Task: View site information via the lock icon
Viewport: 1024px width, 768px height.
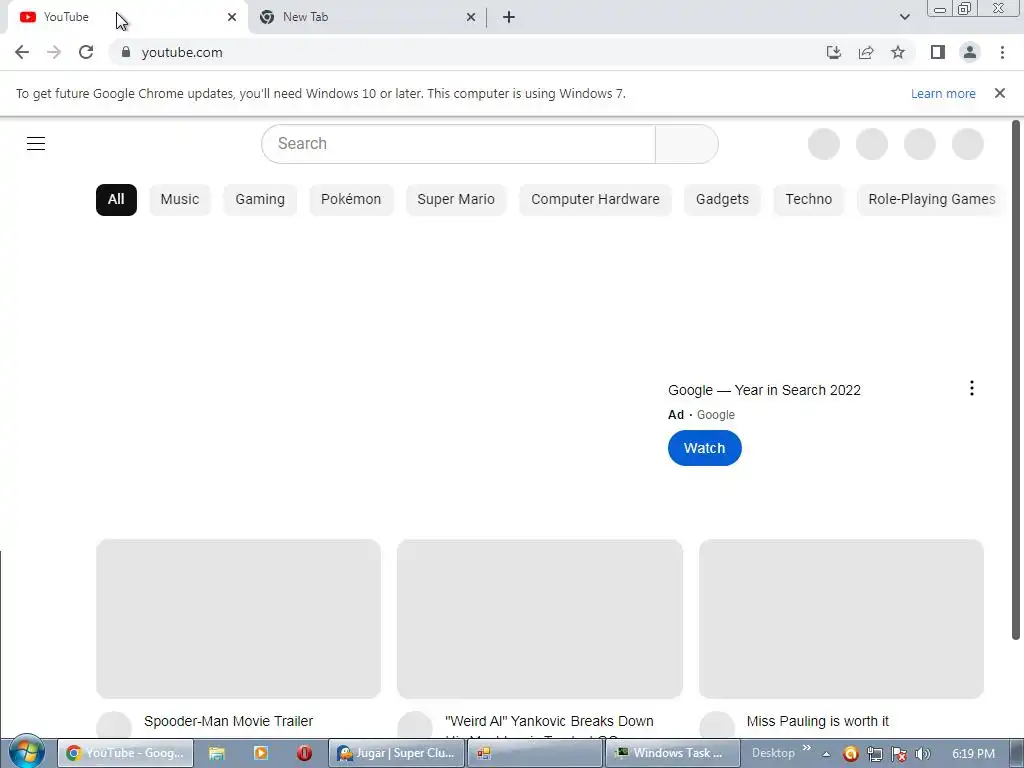Action: (x=126, y=52)
